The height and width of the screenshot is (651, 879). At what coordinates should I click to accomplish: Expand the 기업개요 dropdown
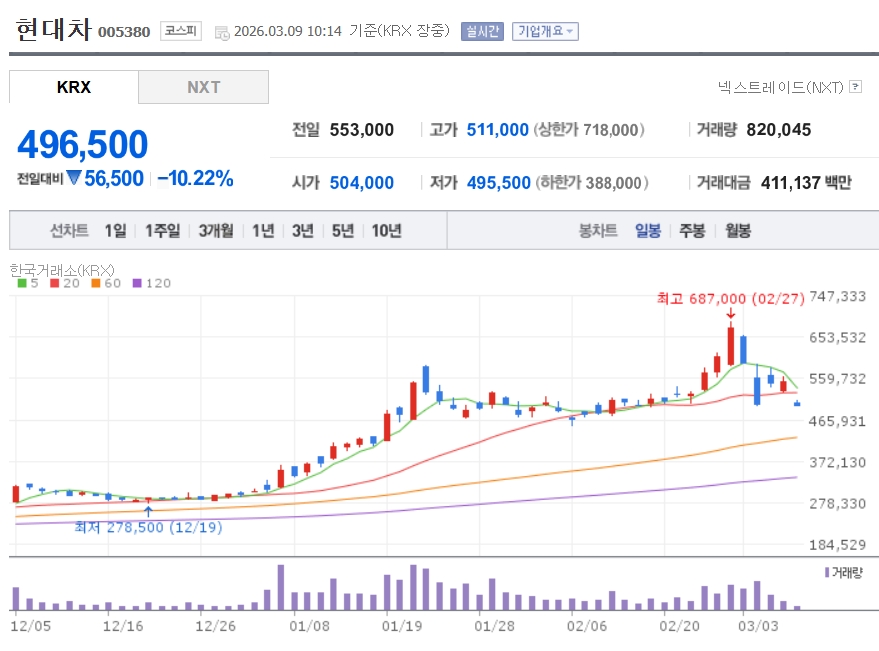point(545,31)
